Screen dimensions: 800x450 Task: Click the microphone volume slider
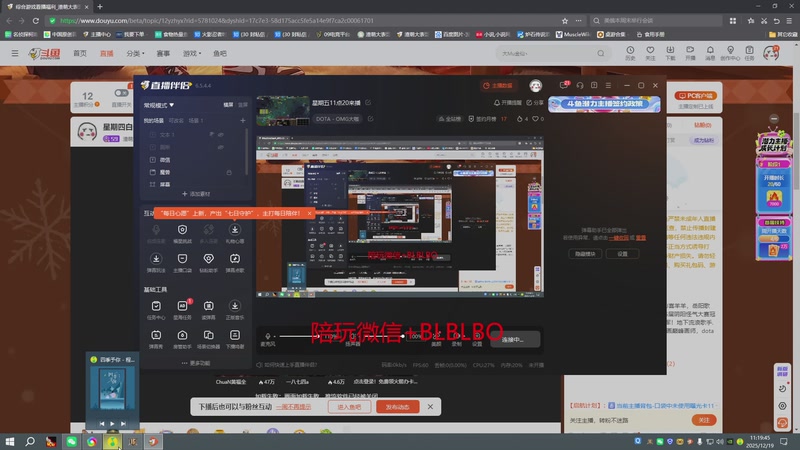(298, 336)
